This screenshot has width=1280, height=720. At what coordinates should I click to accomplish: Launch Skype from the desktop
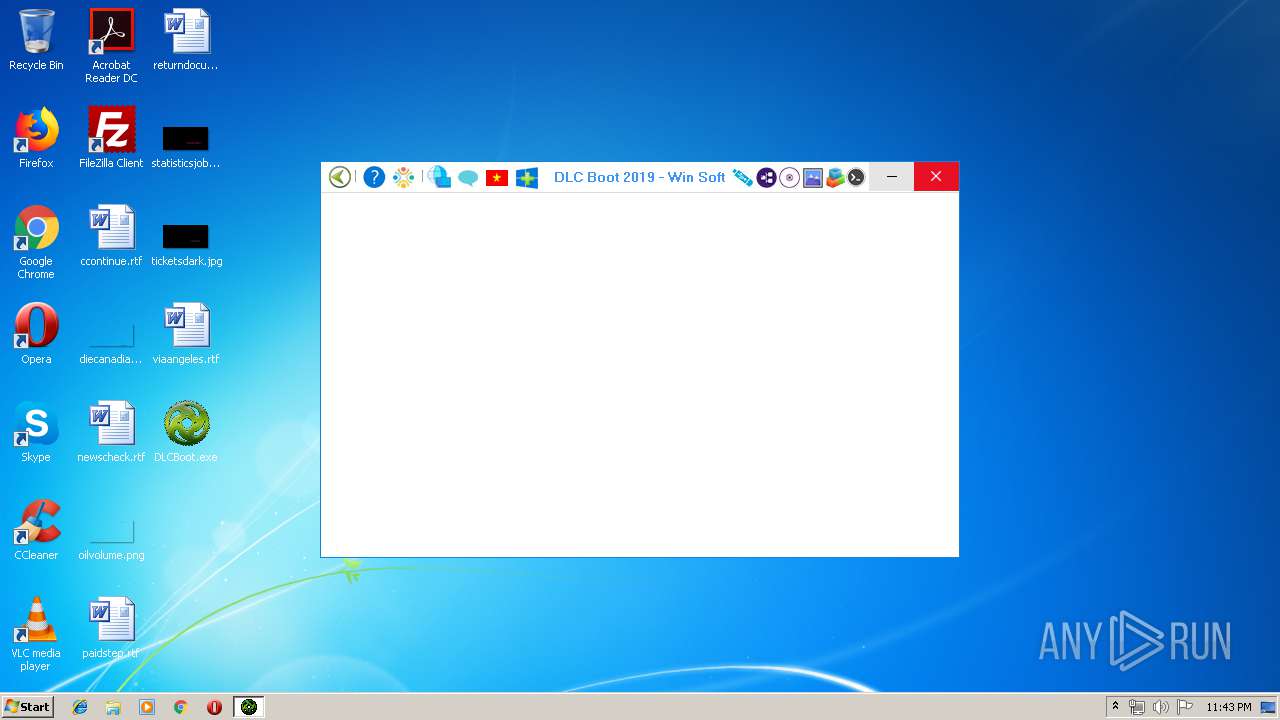click(x=36, y=432)
